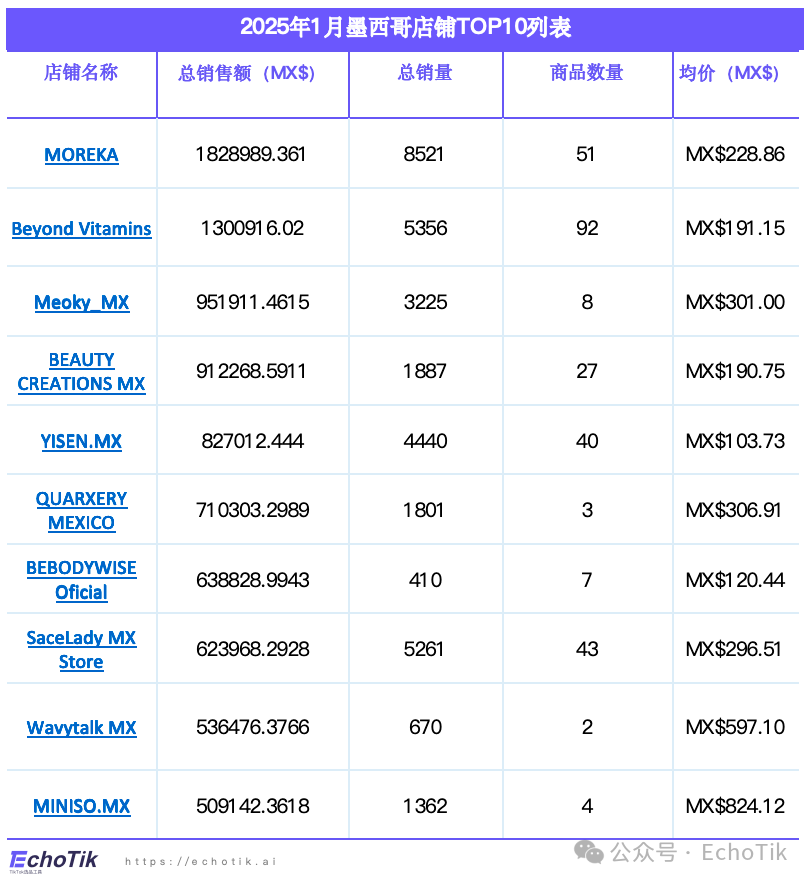
Task: Click the https://echotik.ai URL text
Action: pyautogui.click(x=200, y=861)
